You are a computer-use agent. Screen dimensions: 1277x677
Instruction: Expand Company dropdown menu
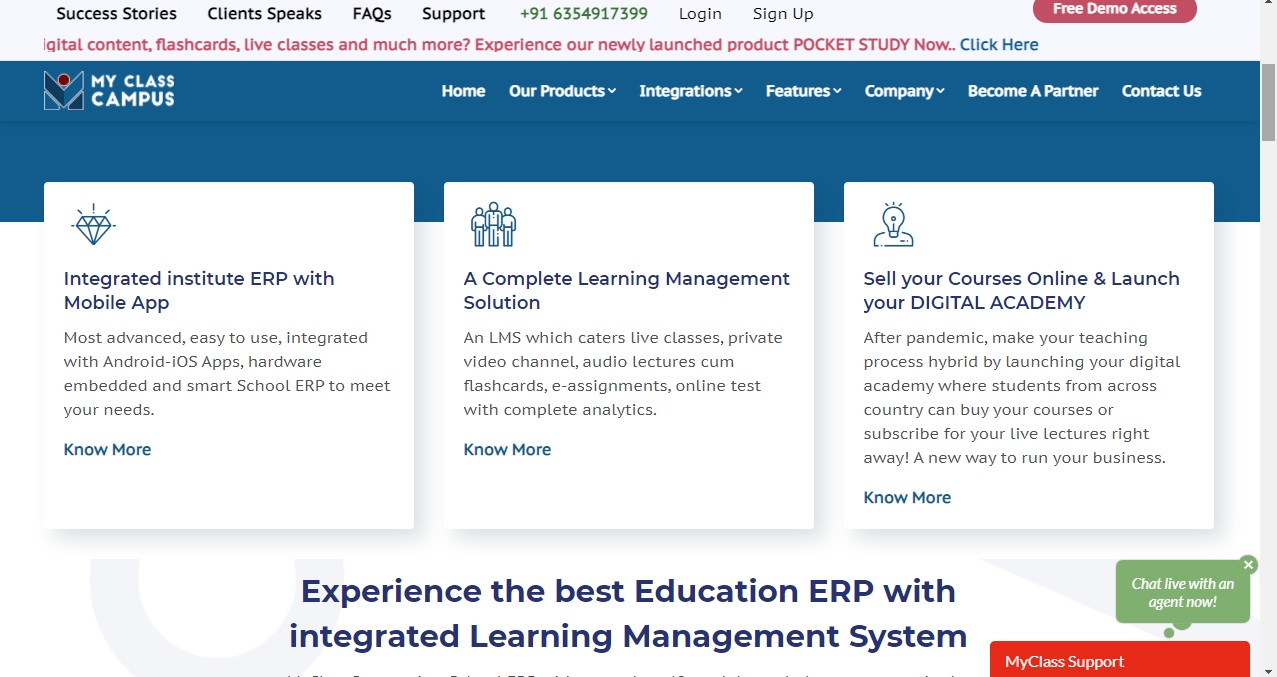[x=905, y=91]
